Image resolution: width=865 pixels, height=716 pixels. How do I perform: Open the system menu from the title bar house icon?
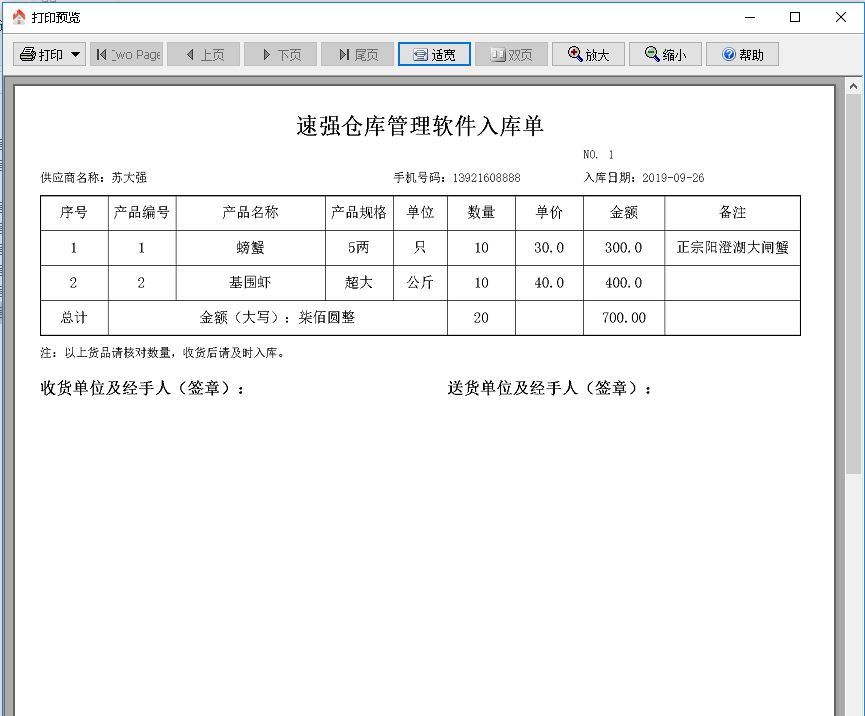tap(18, 17)
